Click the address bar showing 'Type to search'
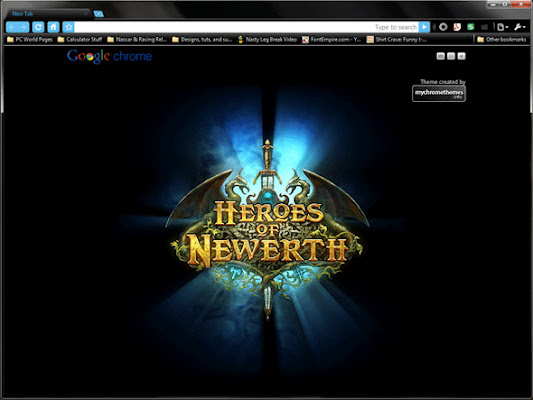Screen dimensions: 533x400 tap(246, 27)
